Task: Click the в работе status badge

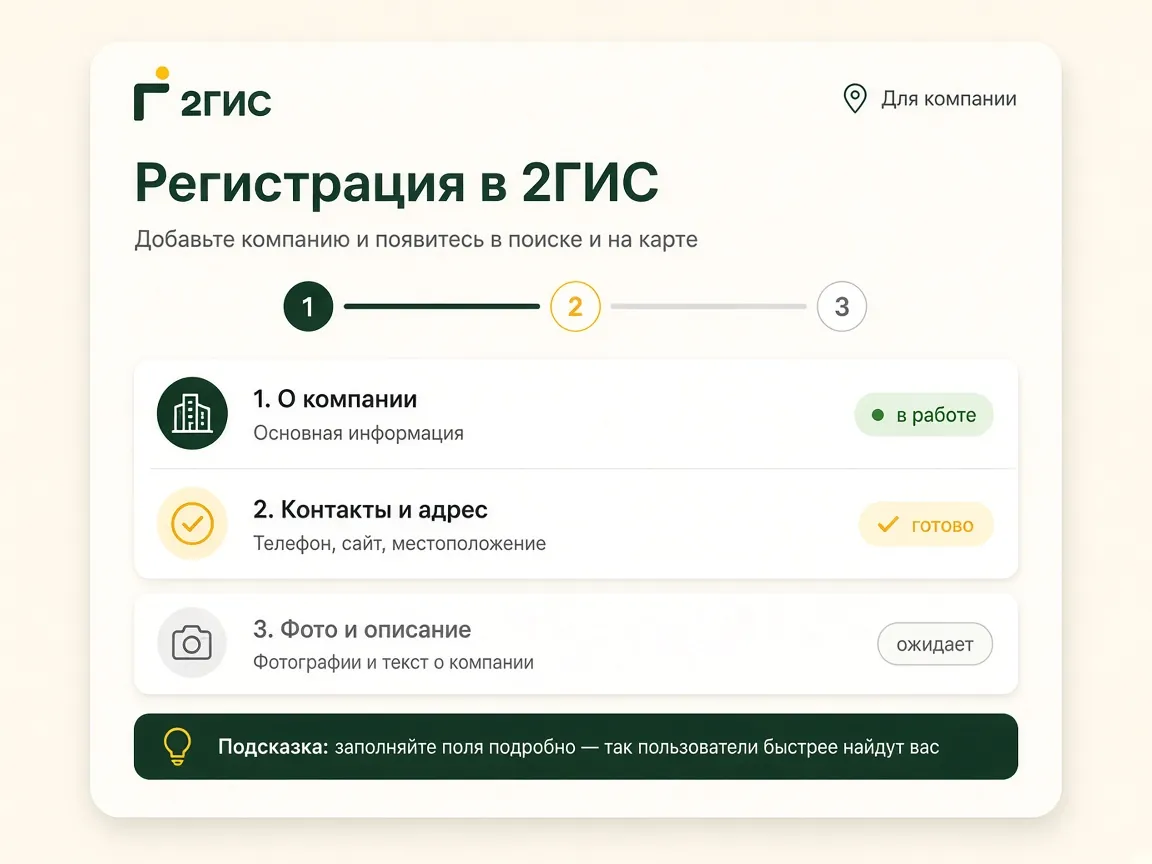Action: tap(924, 415)
